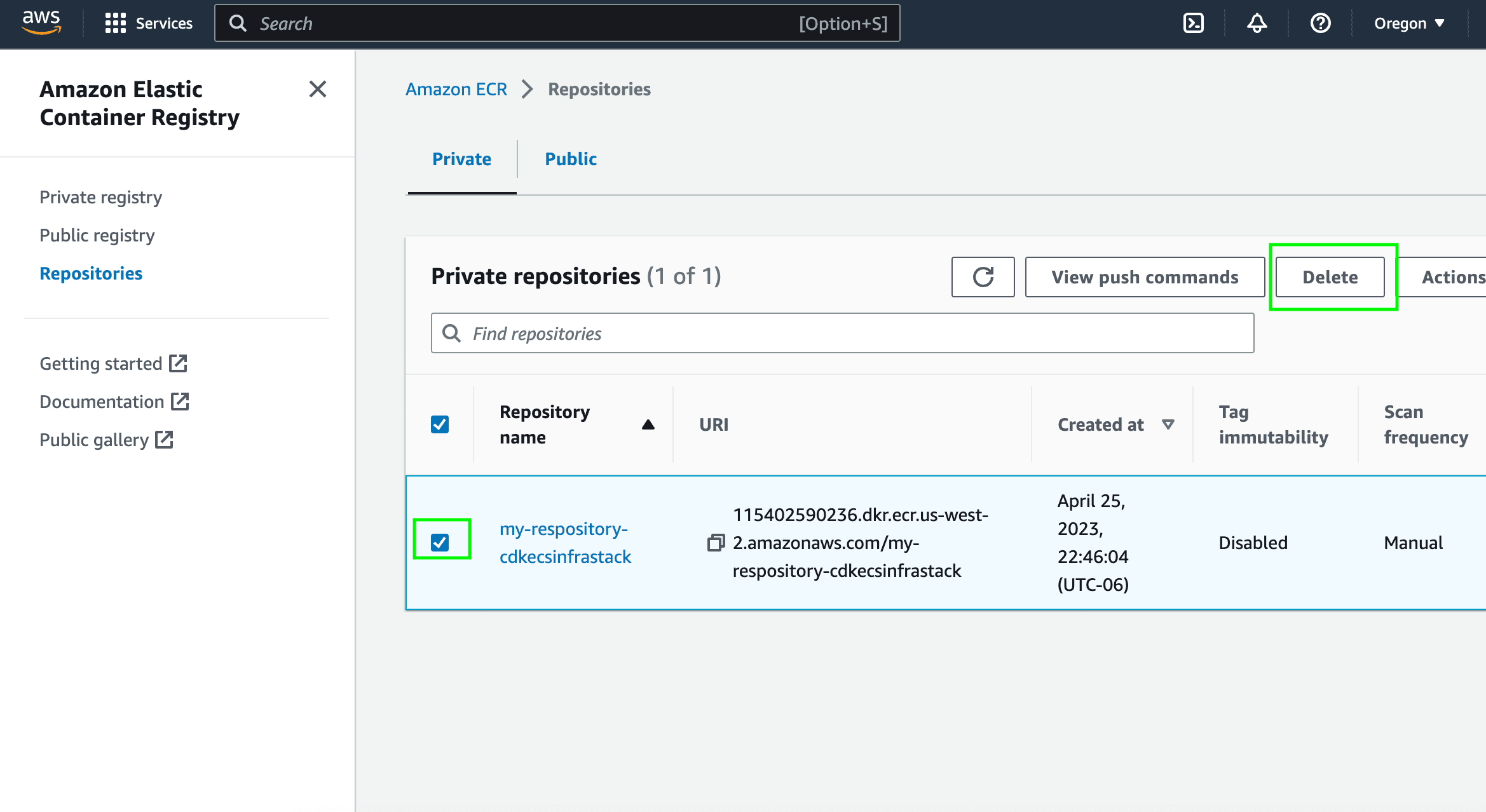Focus the AWS top search field
This screenshot has height=812, width=1486.
(x=557, y=24)
